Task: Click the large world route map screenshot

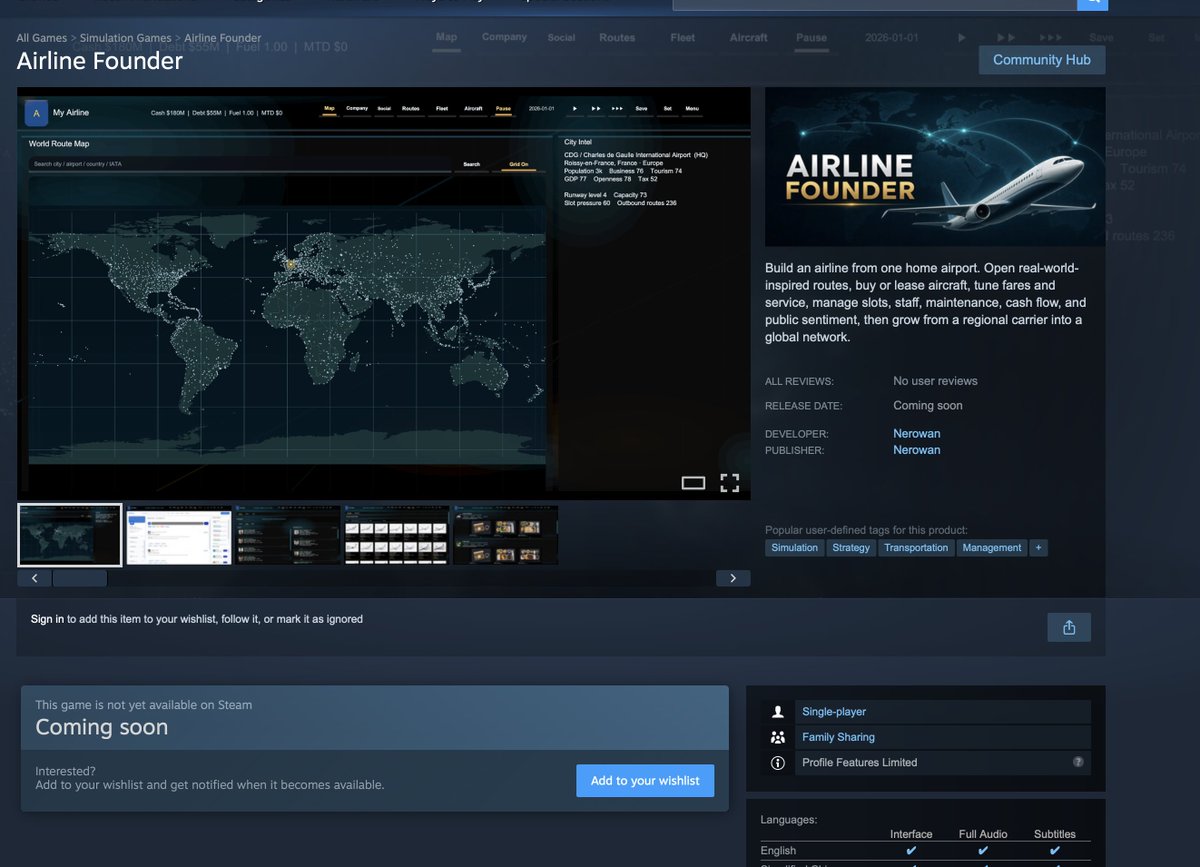Action: (384, 293)
